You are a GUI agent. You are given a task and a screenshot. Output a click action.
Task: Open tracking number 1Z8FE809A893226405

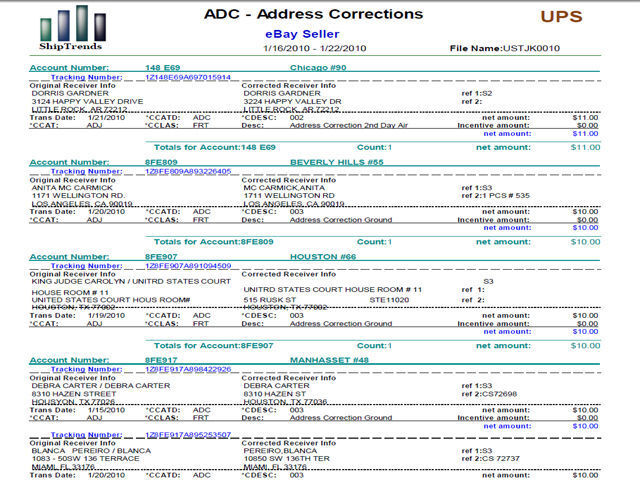(188, 171)
